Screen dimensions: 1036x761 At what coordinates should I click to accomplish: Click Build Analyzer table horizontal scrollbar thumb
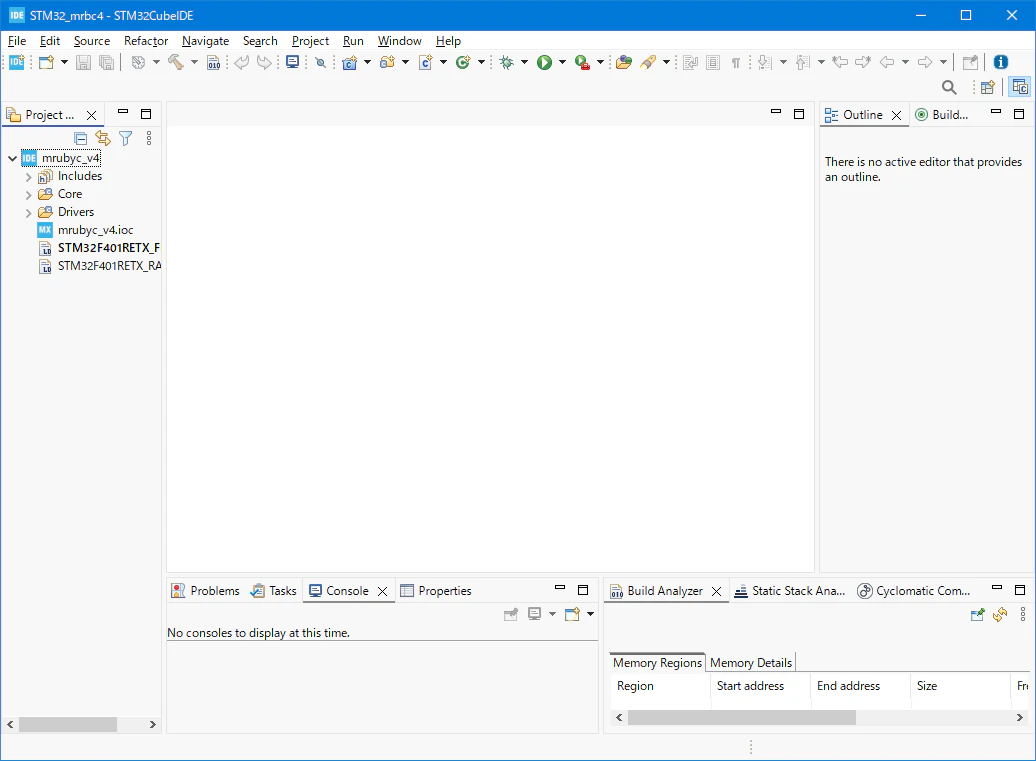pos(741,717)
